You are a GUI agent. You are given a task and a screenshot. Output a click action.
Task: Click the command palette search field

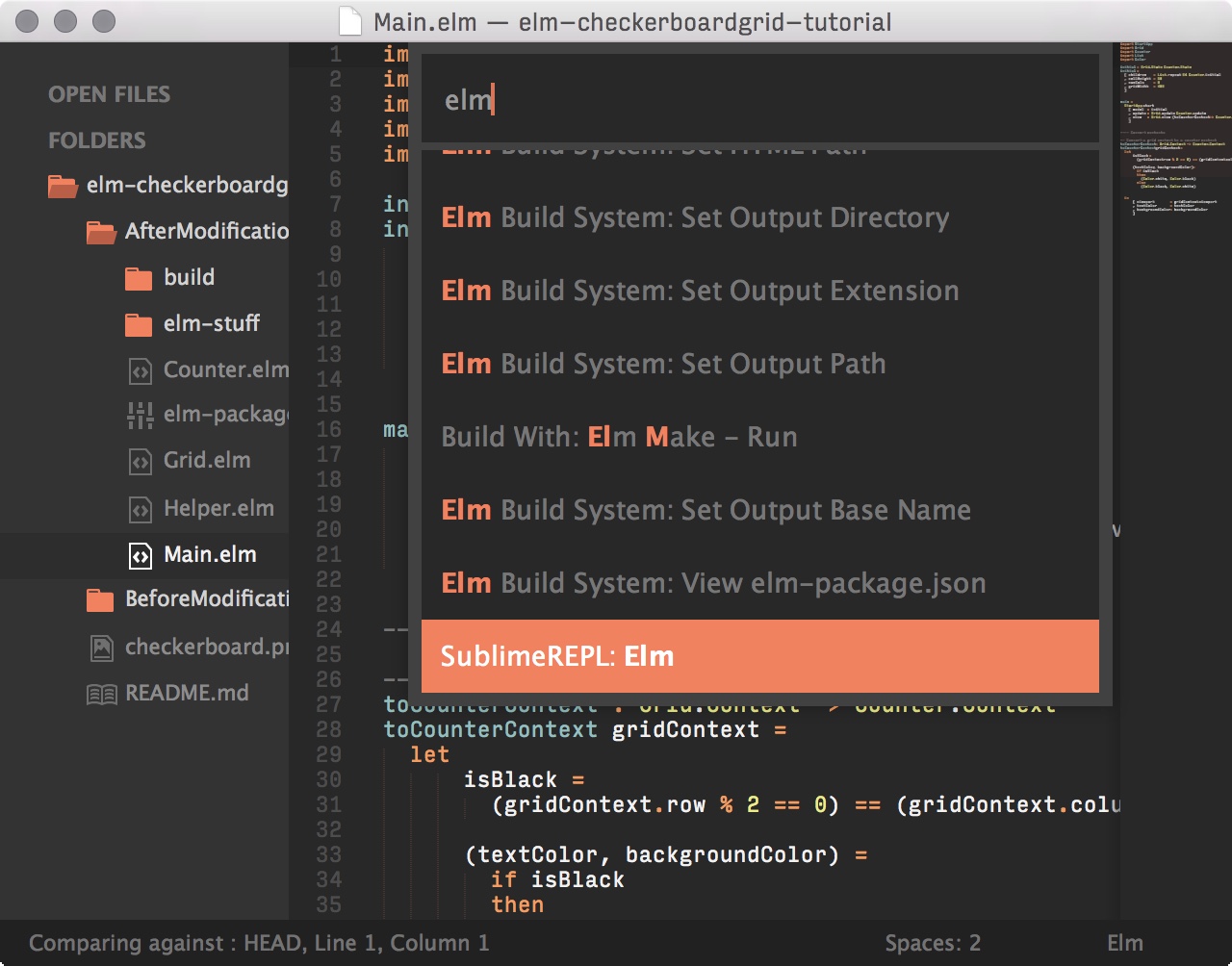click(759, 98)
